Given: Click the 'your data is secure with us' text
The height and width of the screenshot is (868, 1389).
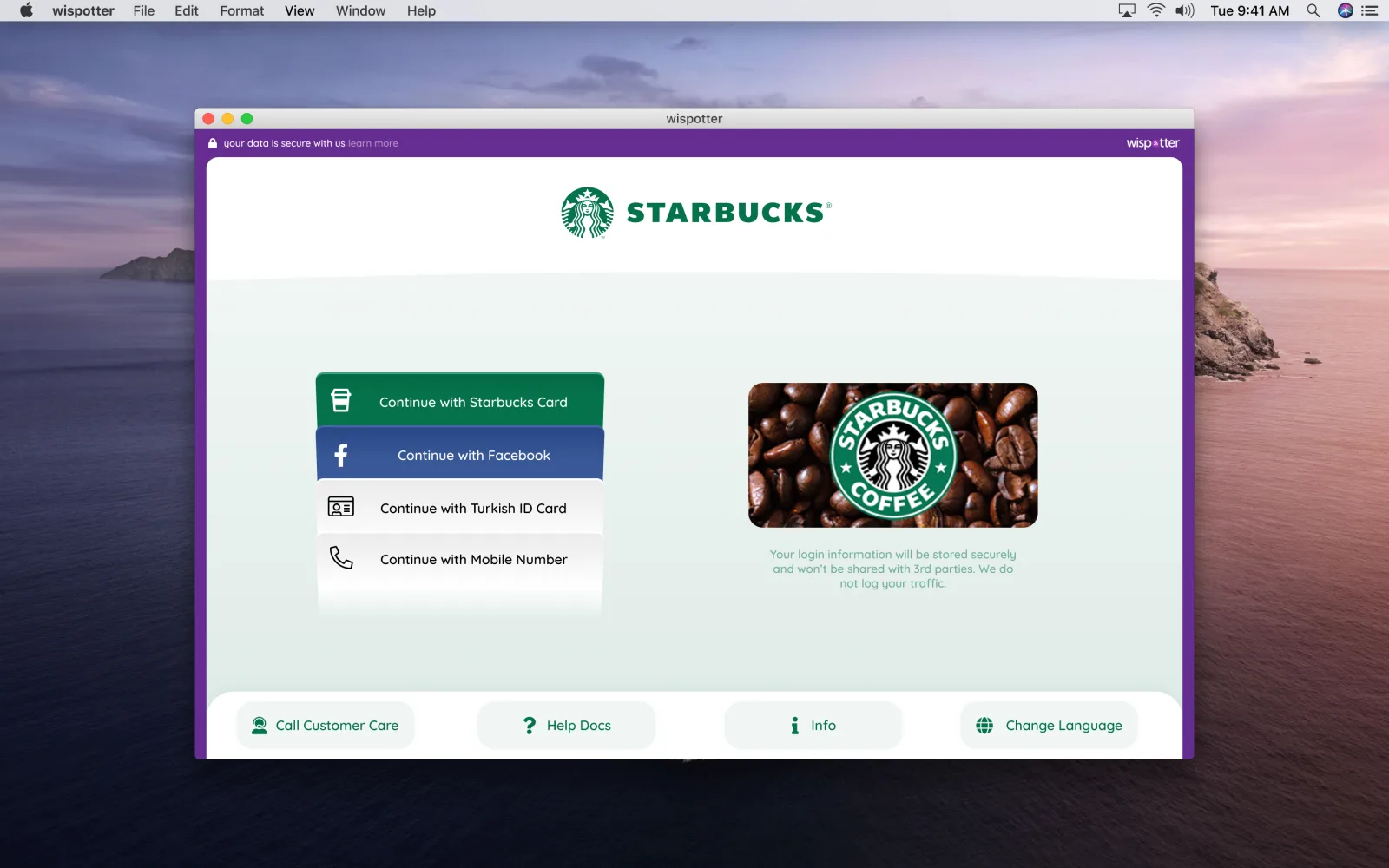Looking at the screenshot, I should [x=285, y=143].
